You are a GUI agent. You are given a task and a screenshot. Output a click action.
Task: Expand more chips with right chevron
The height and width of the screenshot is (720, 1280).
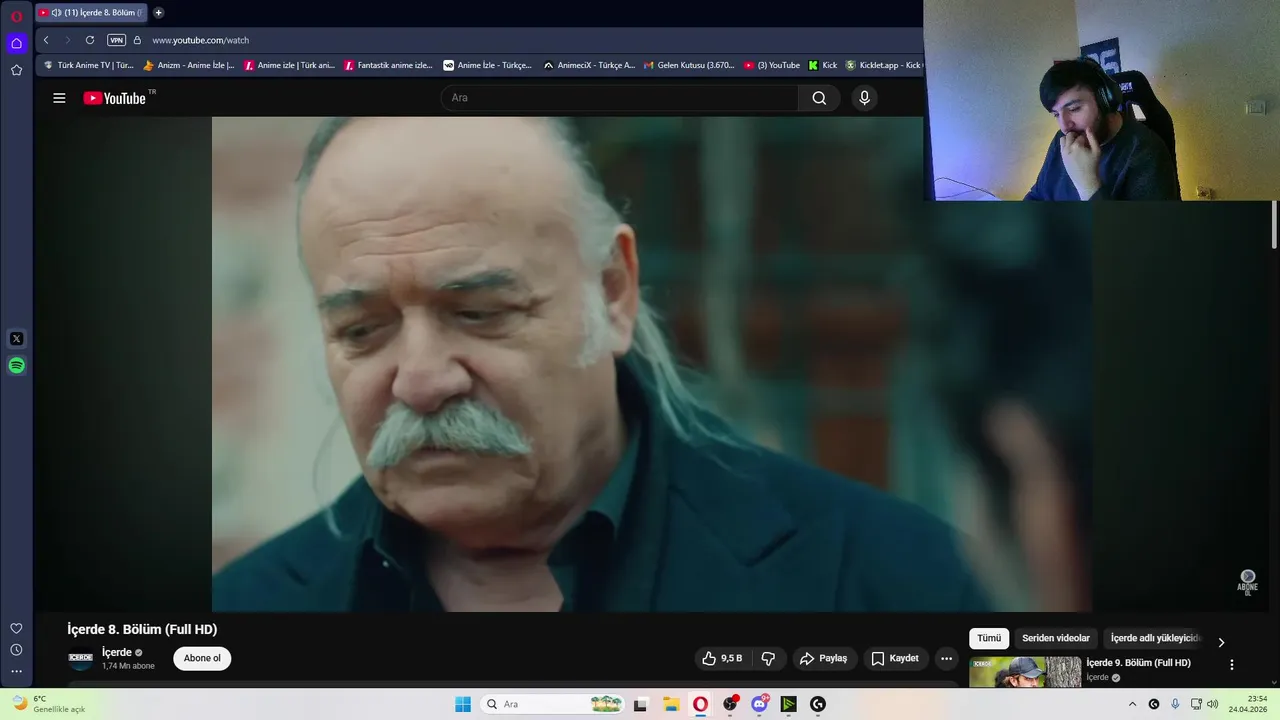coord(1221,642)
